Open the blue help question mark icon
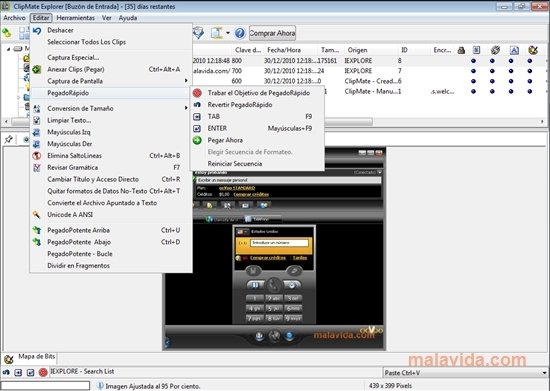The width and height of the screenshot is (550, 391). click(240, 33)
